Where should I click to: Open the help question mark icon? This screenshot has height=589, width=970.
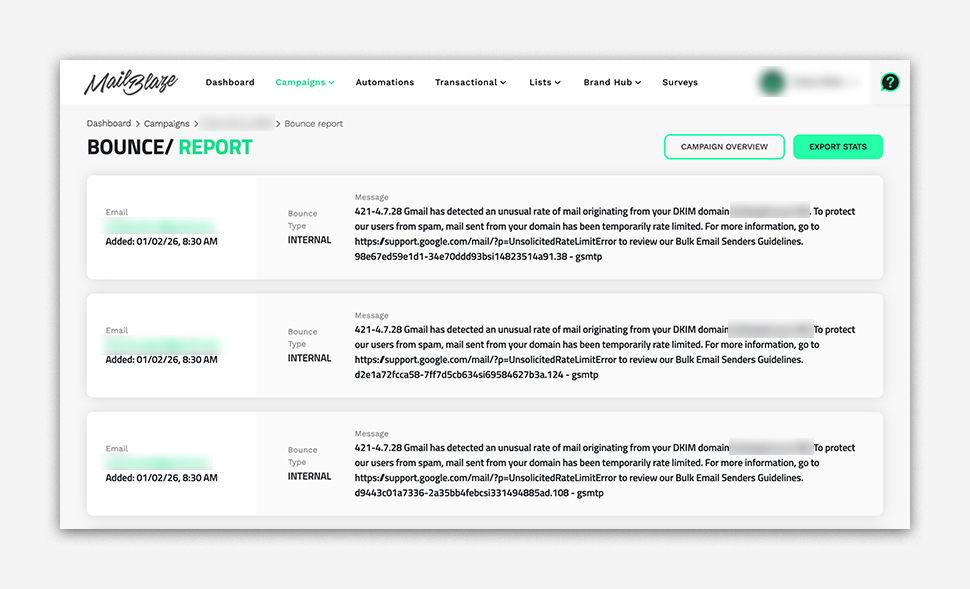click(889, 83)
